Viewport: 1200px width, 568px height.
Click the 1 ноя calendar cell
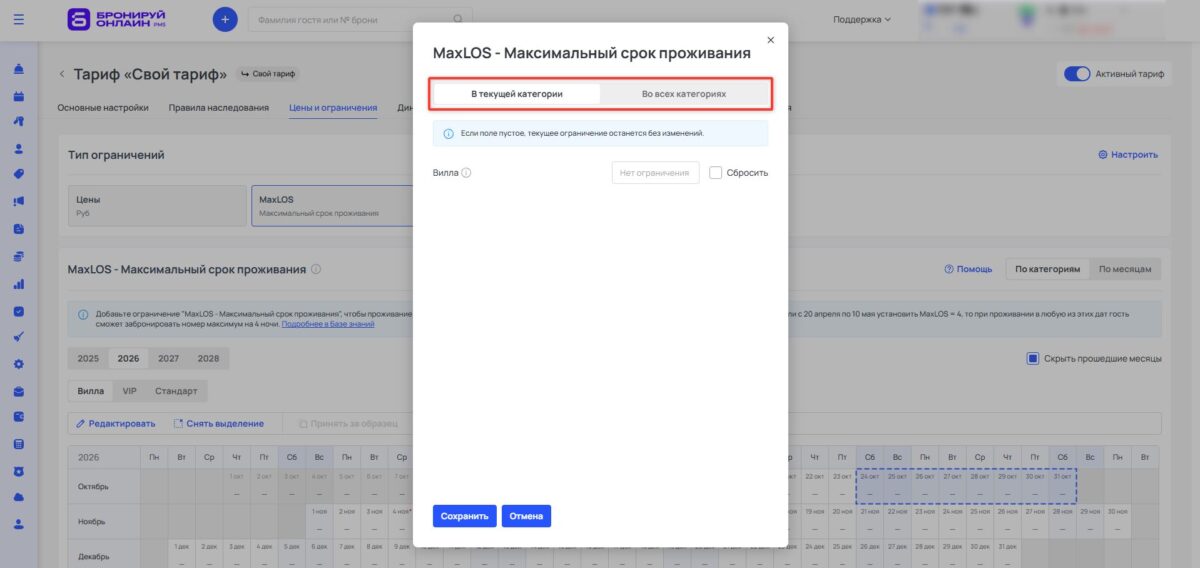coord(319,521)
